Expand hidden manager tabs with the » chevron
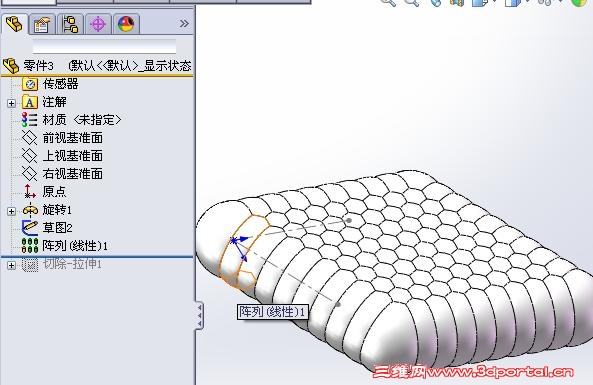The height and width of the screenshot is (385, 593). click(x=184, y=24)
